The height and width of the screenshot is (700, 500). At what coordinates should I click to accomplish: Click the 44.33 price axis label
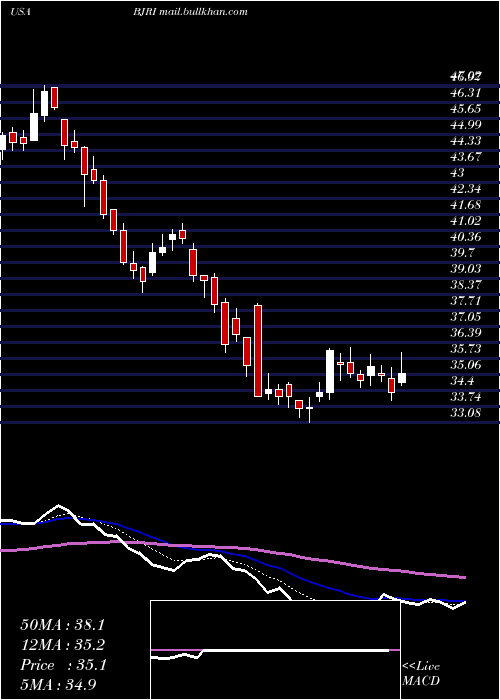point(467,141)
